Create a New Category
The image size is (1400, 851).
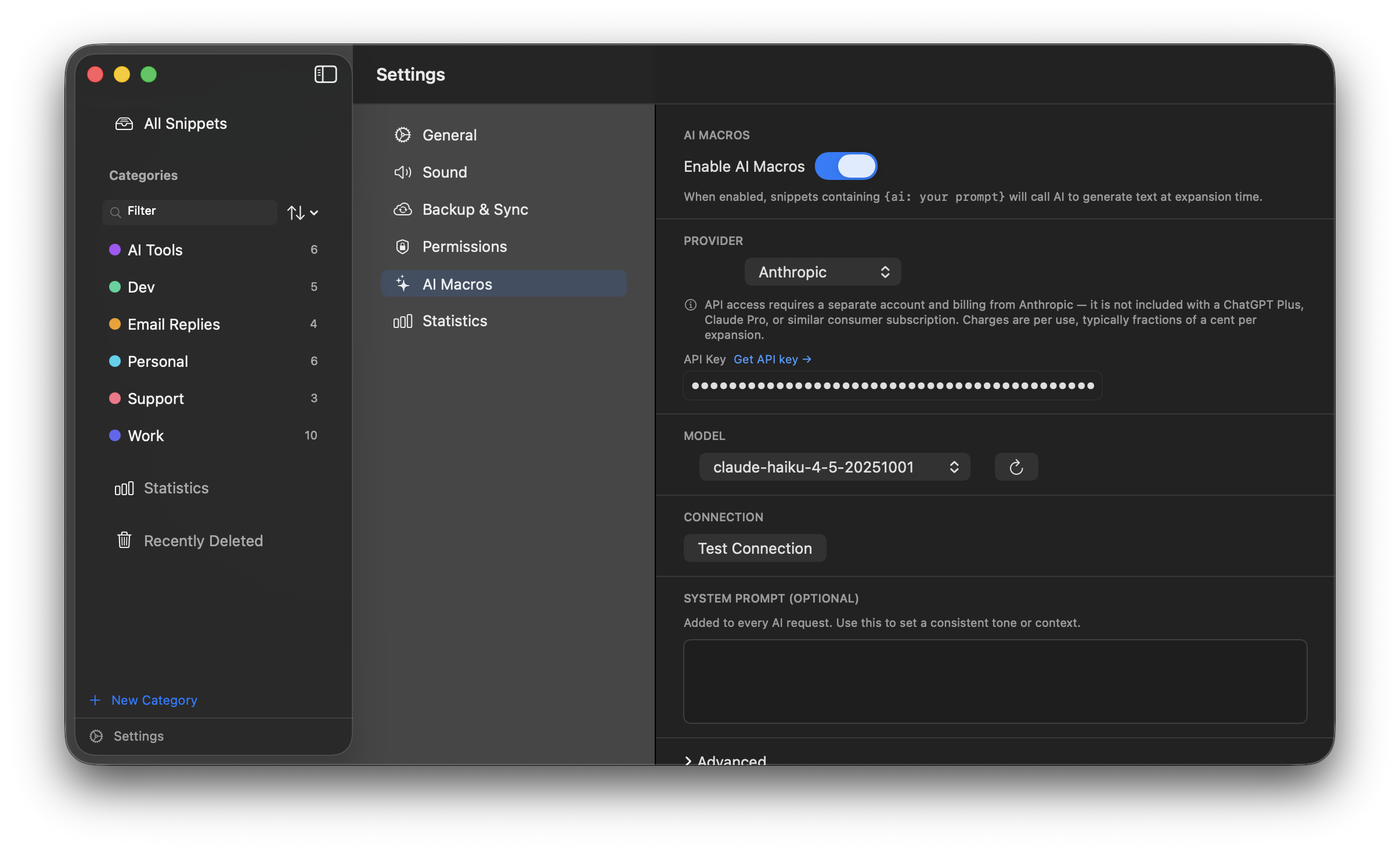pos(143,700)
